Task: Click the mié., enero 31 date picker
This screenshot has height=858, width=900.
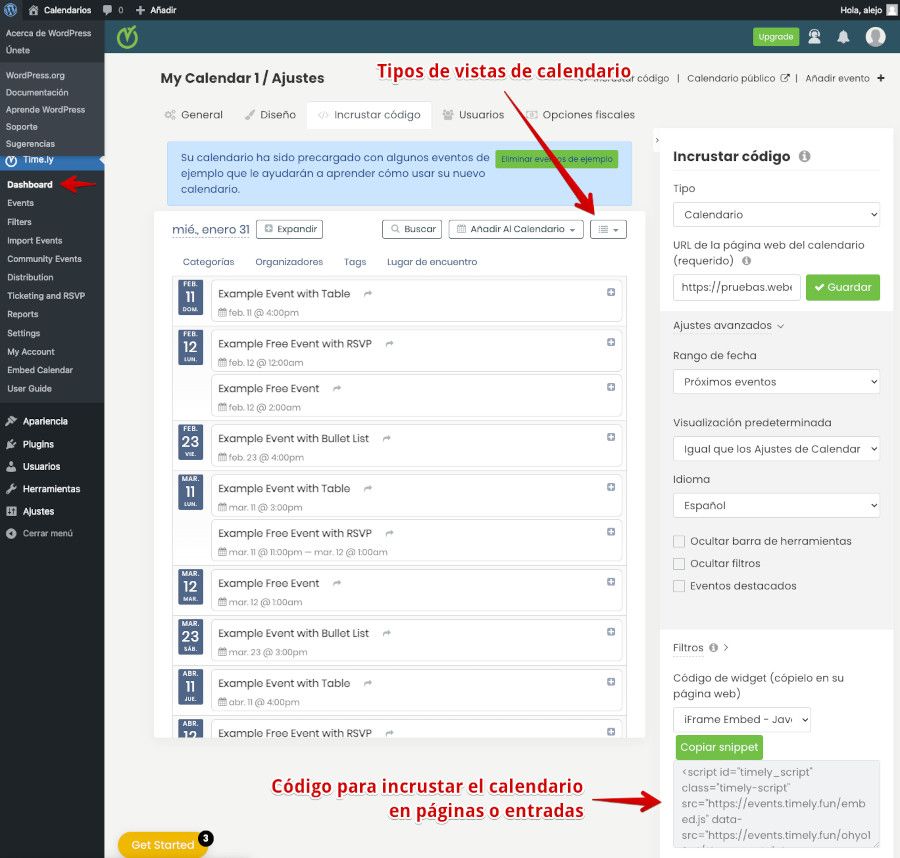Action: 211,230
